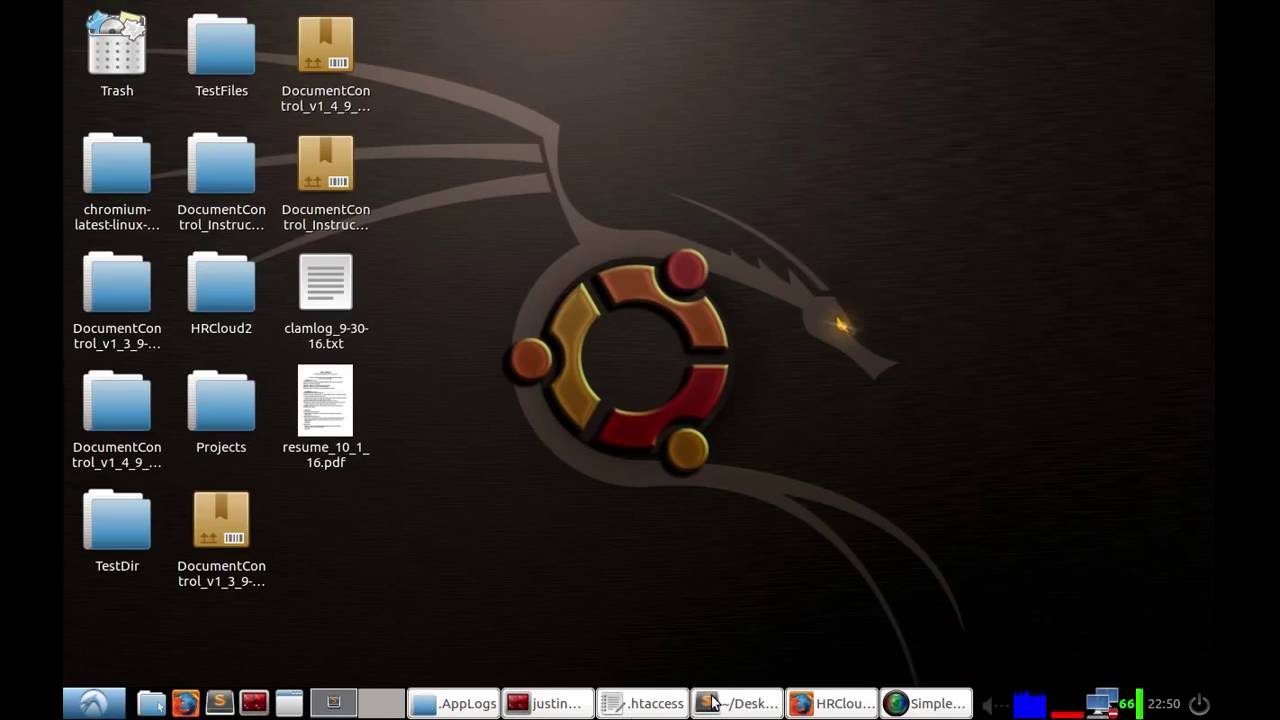Viewport: 1280px width, 720px height.
Task: Select the HRCloud2 folder
Action: click(221, 282)
